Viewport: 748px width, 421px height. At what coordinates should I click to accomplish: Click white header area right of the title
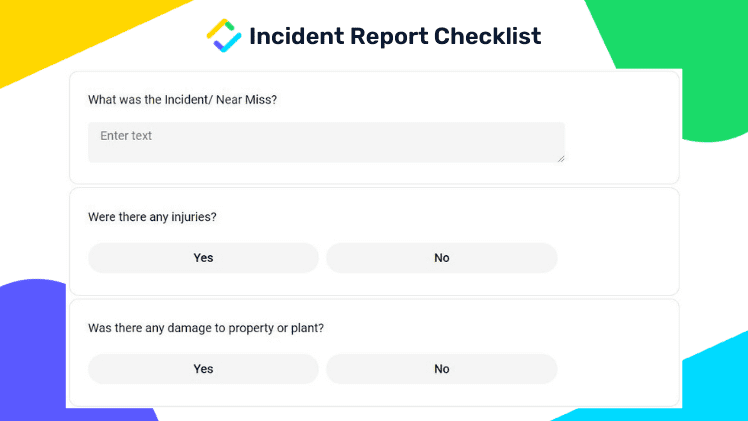point(568,36)
